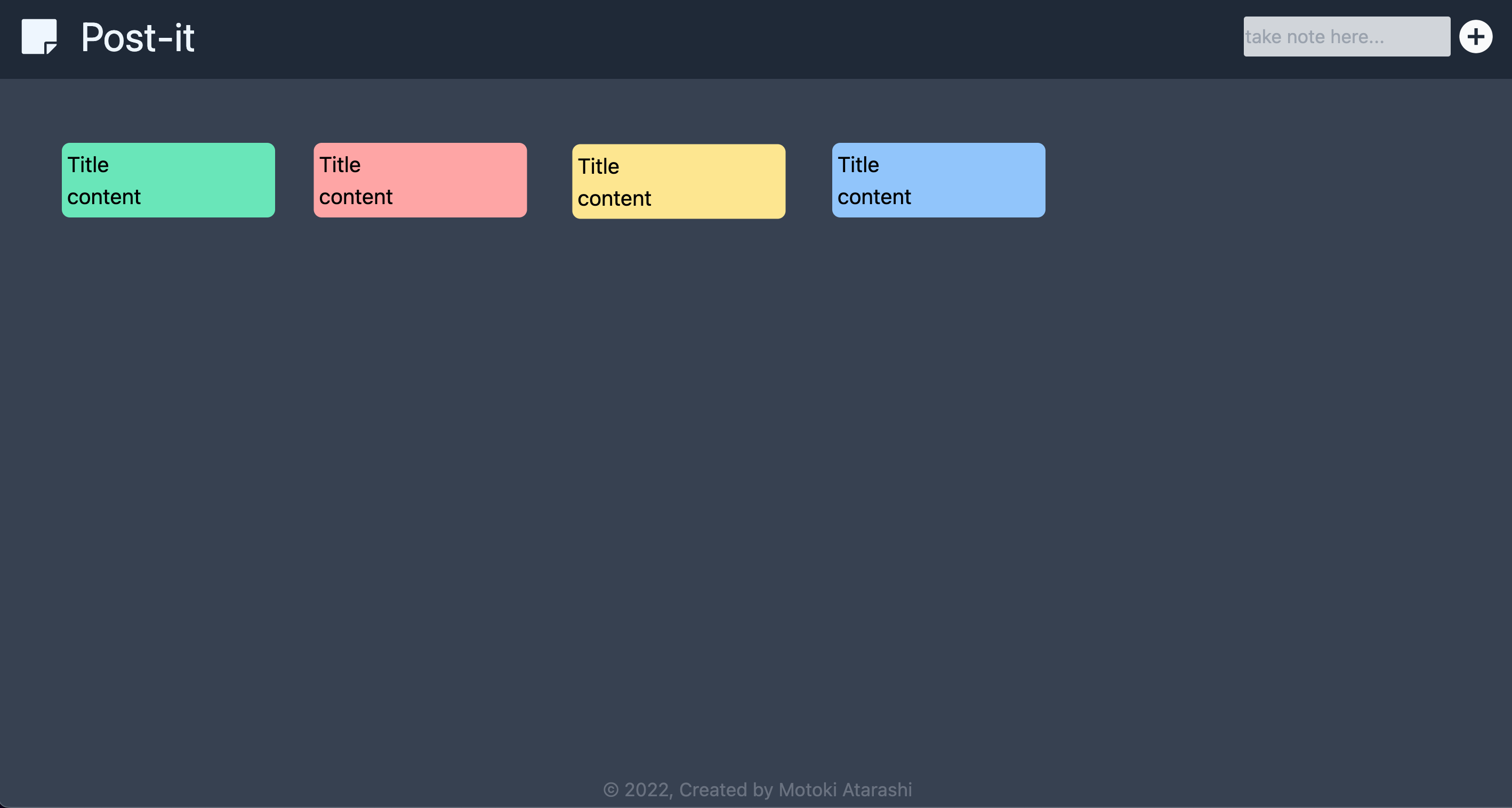The width and height of the screenshot is (1512, 808).
Task: Click the content text on the pink note
Action: (x=356, y=197)
